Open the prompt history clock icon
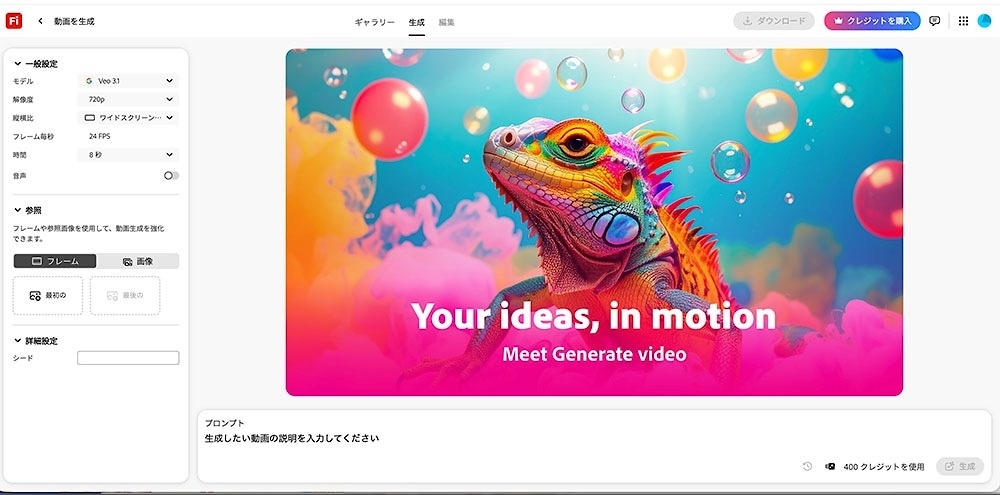Screen dimensions: 1000x495 pos(807,466)
